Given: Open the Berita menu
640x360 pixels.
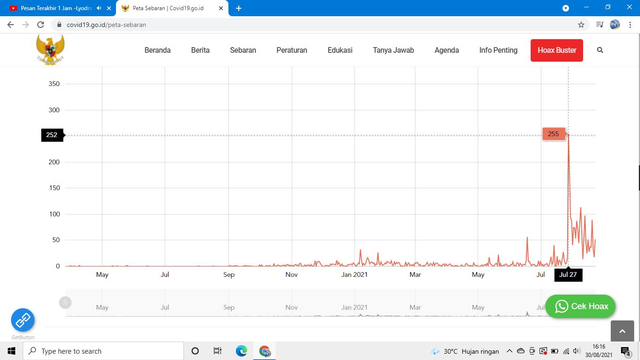Looking at the screenshot, I should coord(200,50).
